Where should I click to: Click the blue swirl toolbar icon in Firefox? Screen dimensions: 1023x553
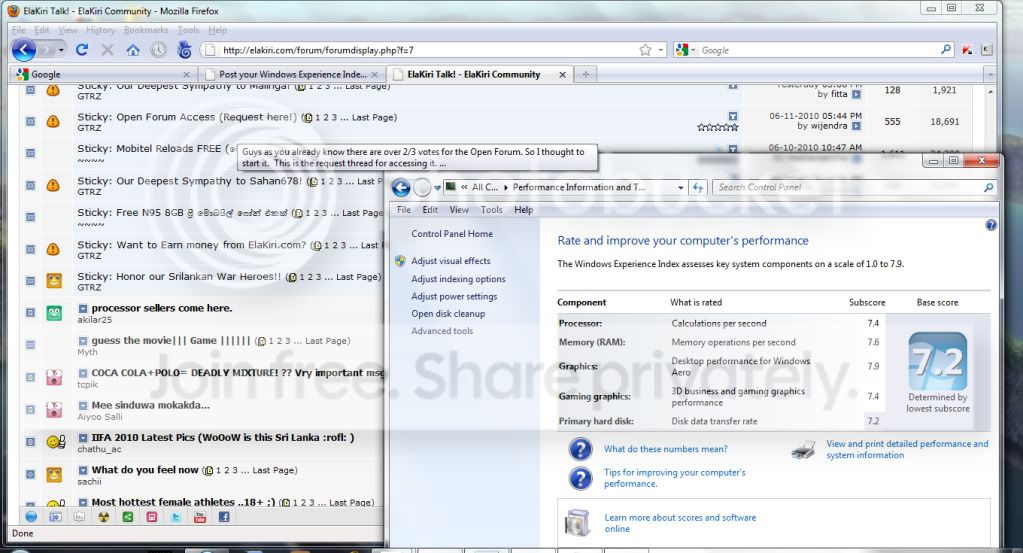[x=185, y=50]
